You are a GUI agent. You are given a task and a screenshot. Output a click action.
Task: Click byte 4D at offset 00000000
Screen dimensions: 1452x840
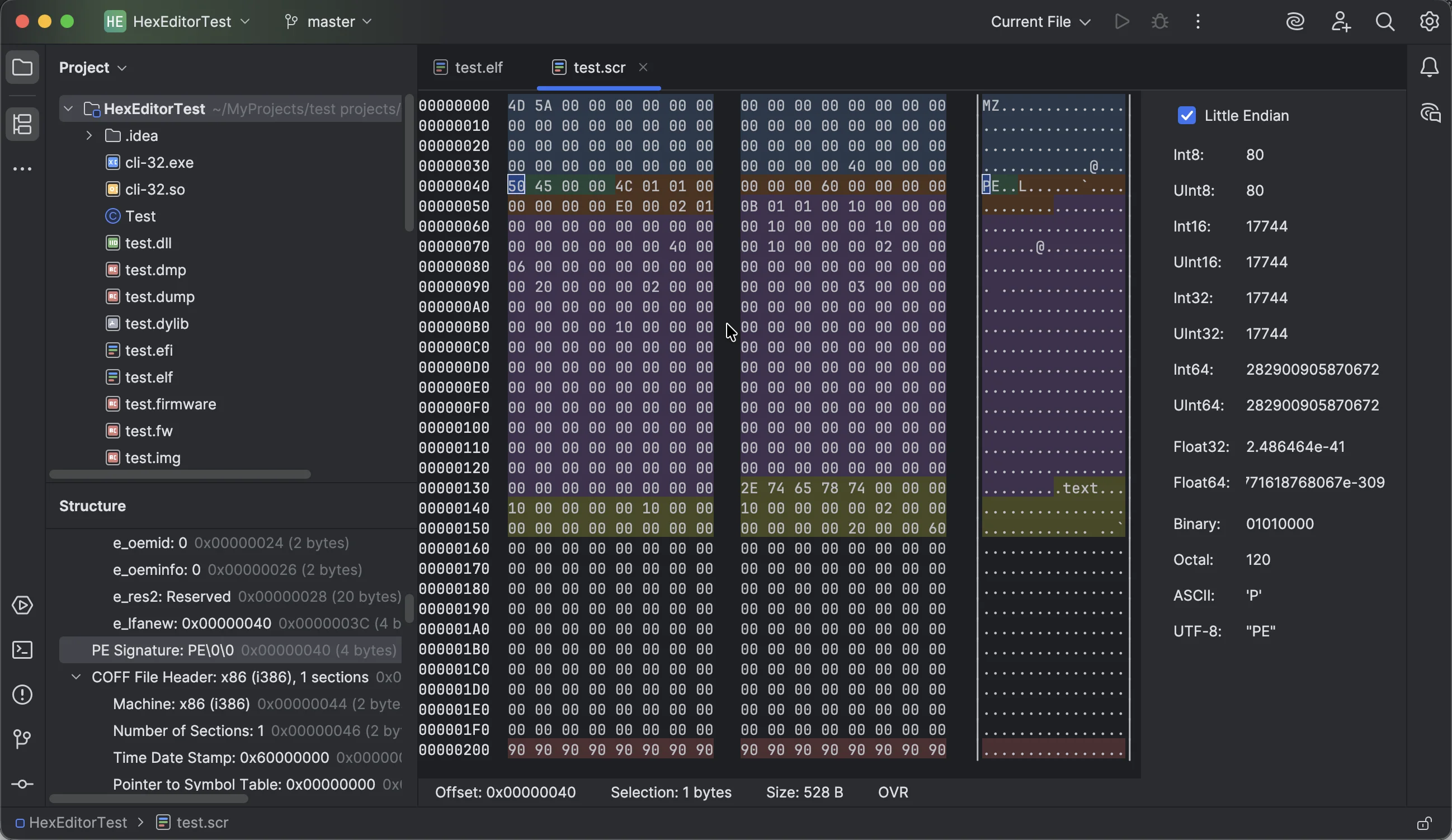pyautogui.click(x=516, y=106)
